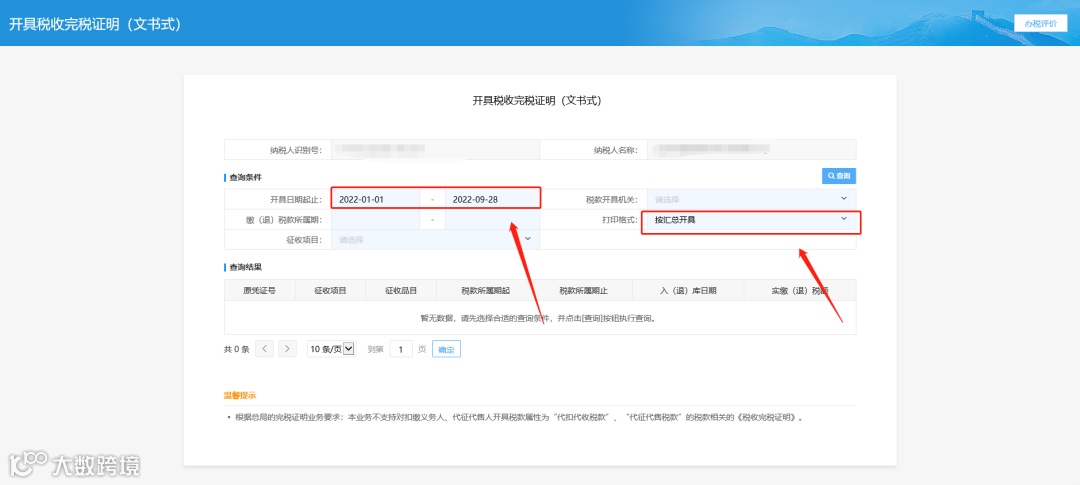1080x485 pixels.
Task: Click the page number input box
Action: (x=401, y=349)
